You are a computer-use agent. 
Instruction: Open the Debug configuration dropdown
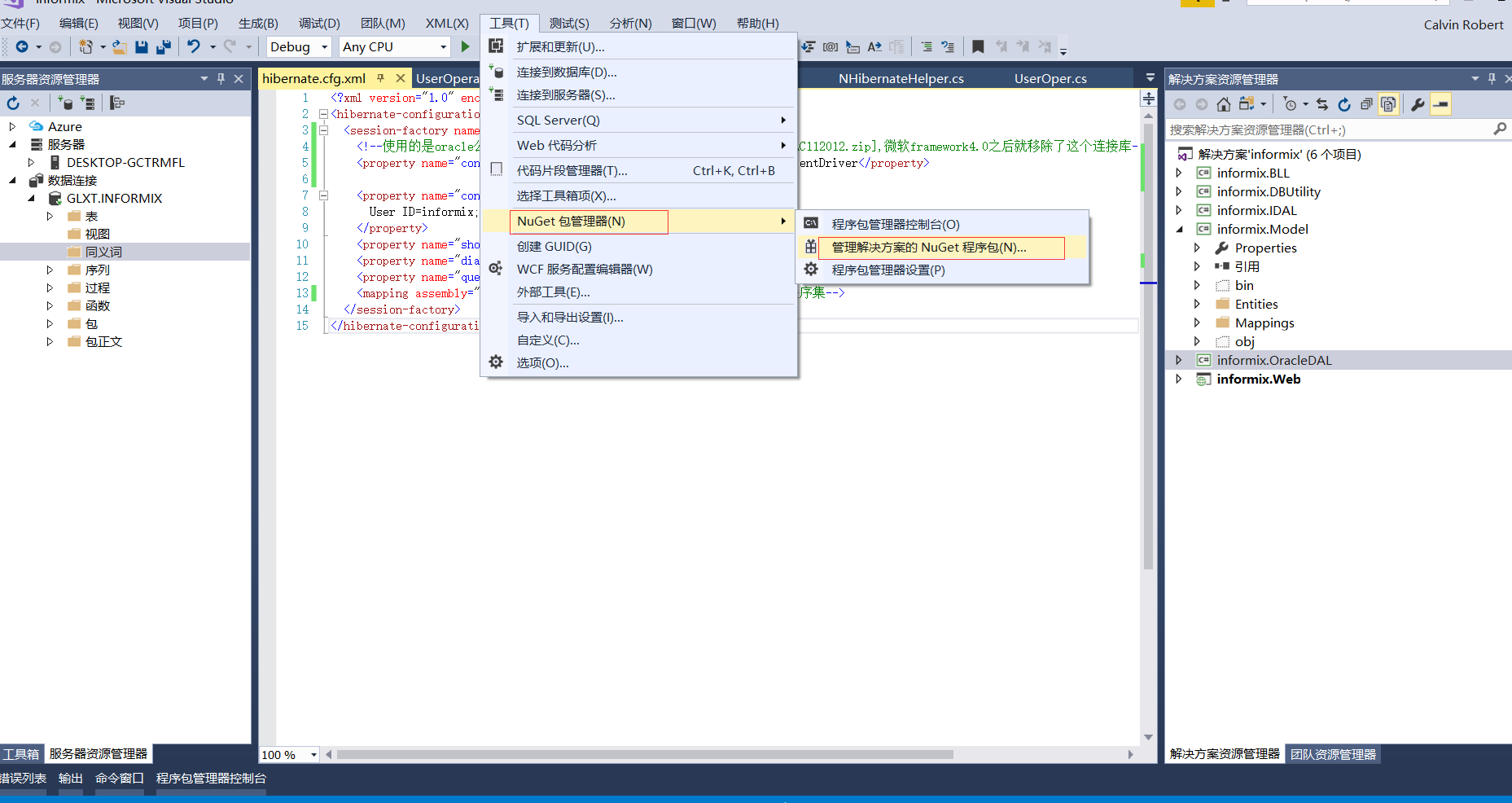324,46
